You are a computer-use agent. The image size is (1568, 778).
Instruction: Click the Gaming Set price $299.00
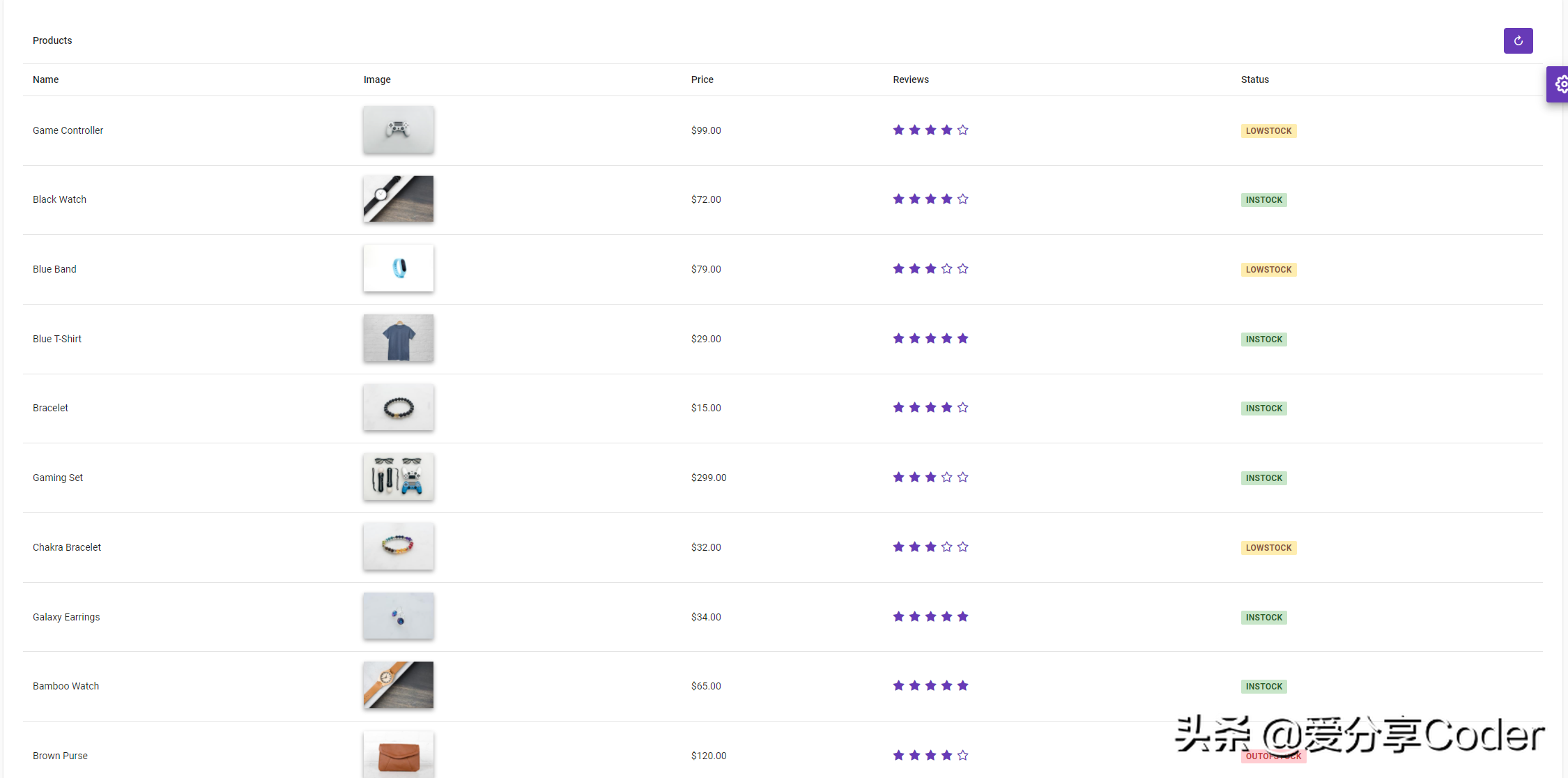click(x=708, y=478)
